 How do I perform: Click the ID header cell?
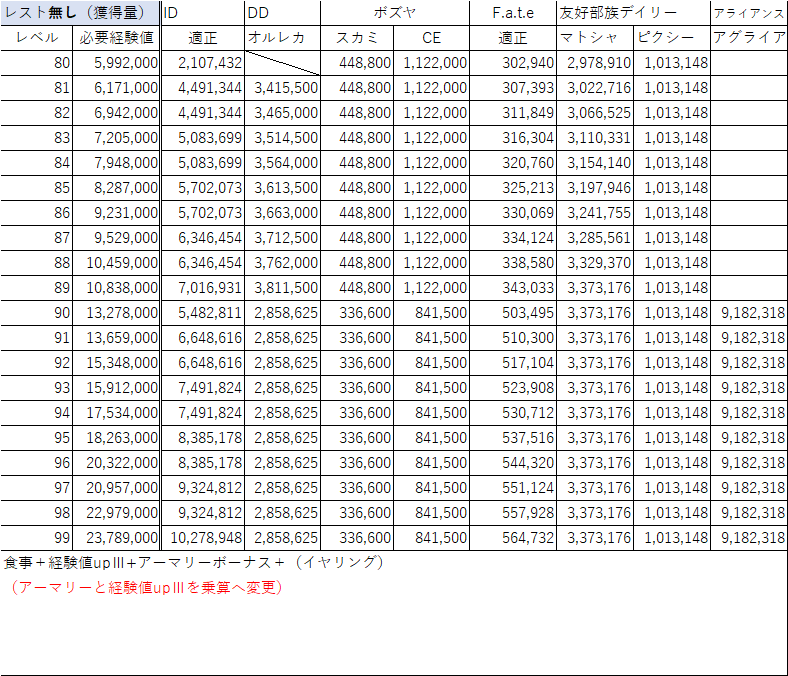click(x=203, y=13)
